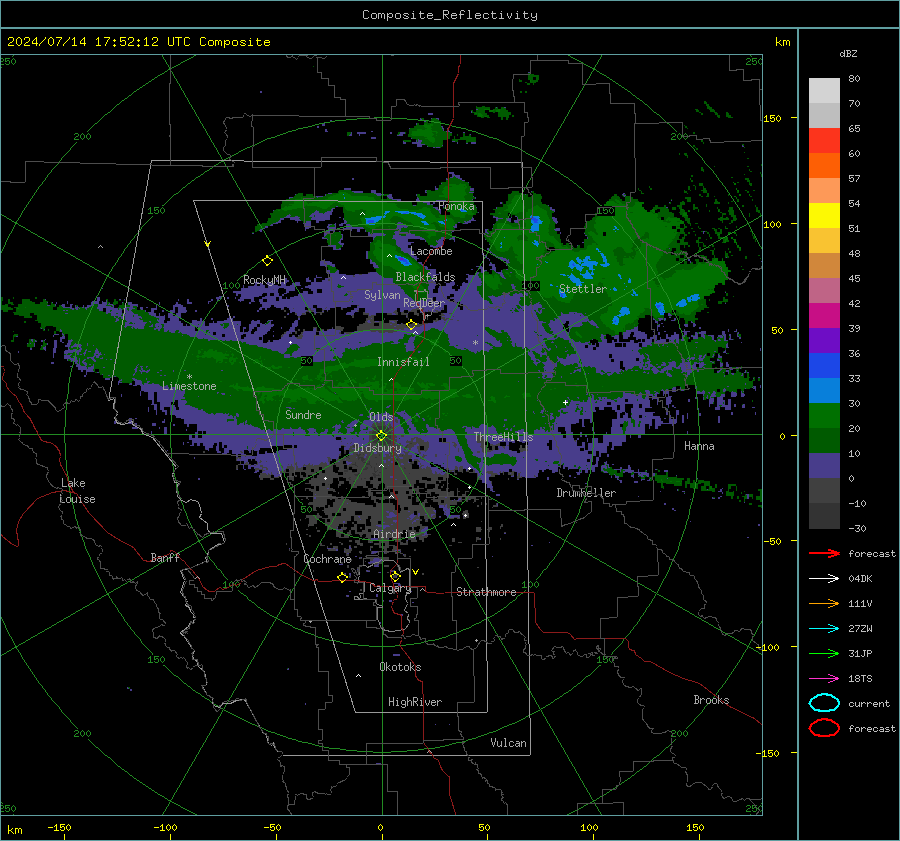This screenshot has width=900, height=841.
Task: Click the yellow diamond marker above RockyMH
Action: [267, 261]
